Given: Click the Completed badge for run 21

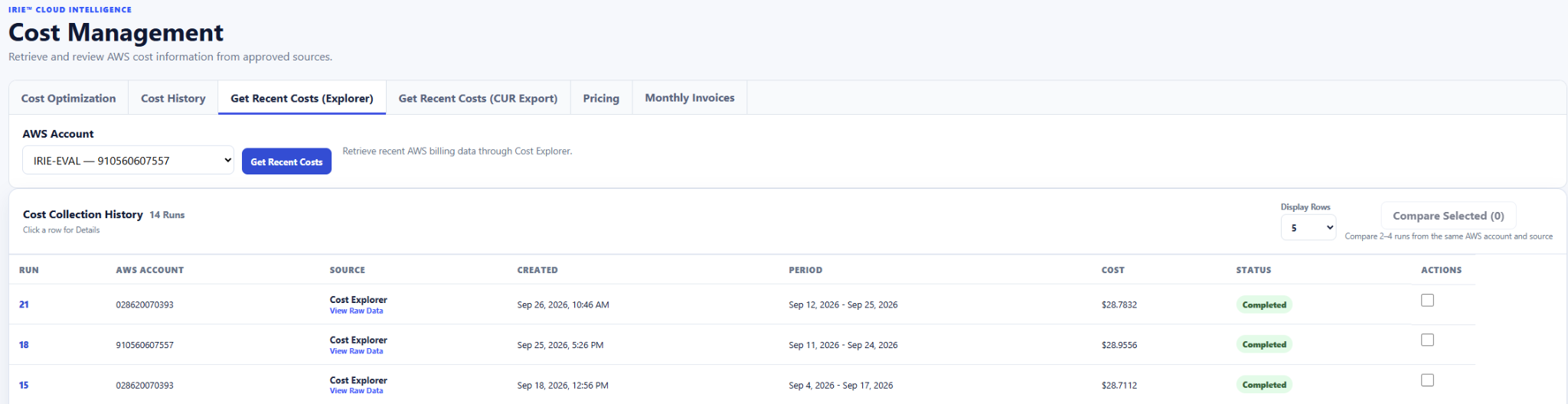Looking at the screenshot, I should [x=1264, y=305].
